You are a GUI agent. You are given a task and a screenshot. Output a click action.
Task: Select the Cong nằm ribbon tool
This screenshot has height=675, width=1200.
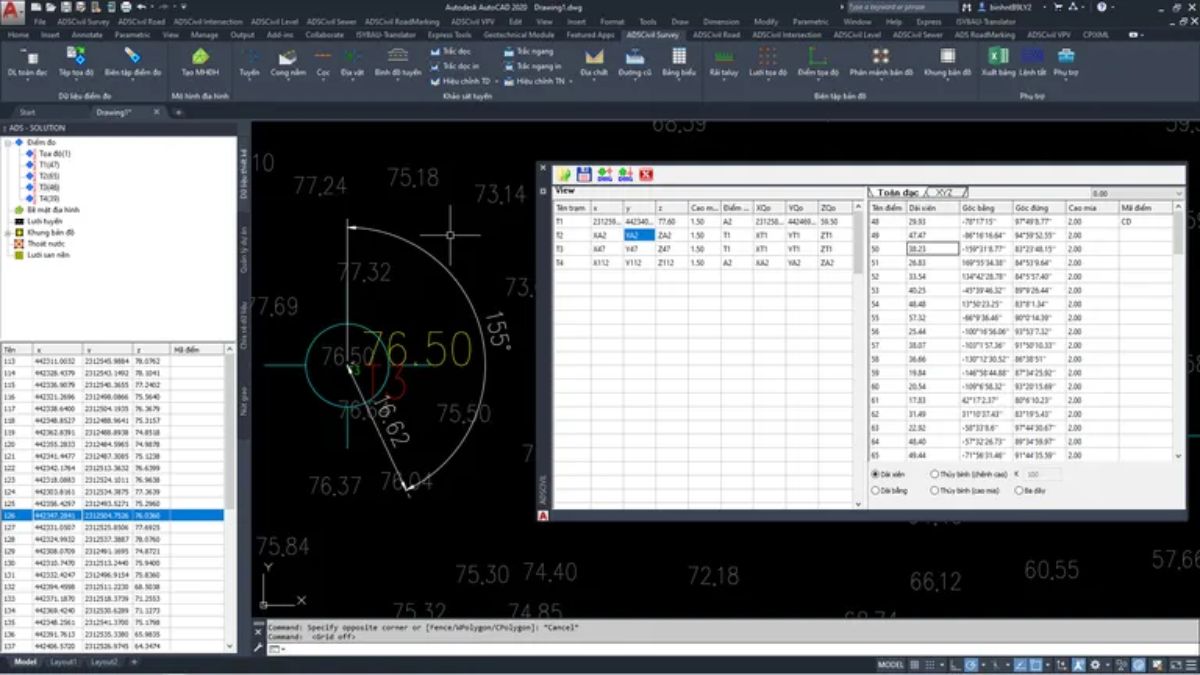tap(288, 61)
